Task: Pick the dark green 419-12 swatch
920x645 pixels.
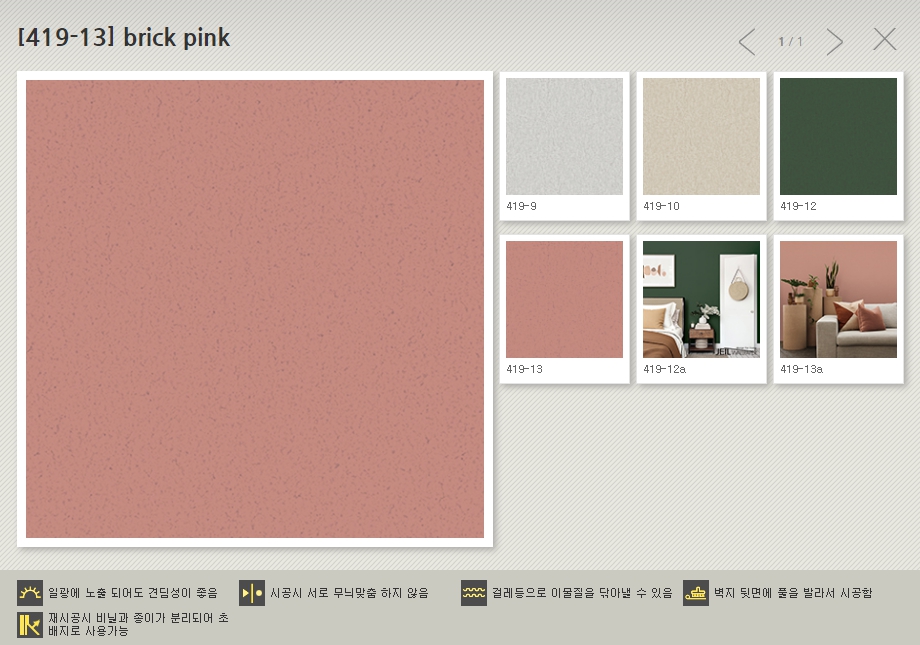Action: (x=838, y=136)
